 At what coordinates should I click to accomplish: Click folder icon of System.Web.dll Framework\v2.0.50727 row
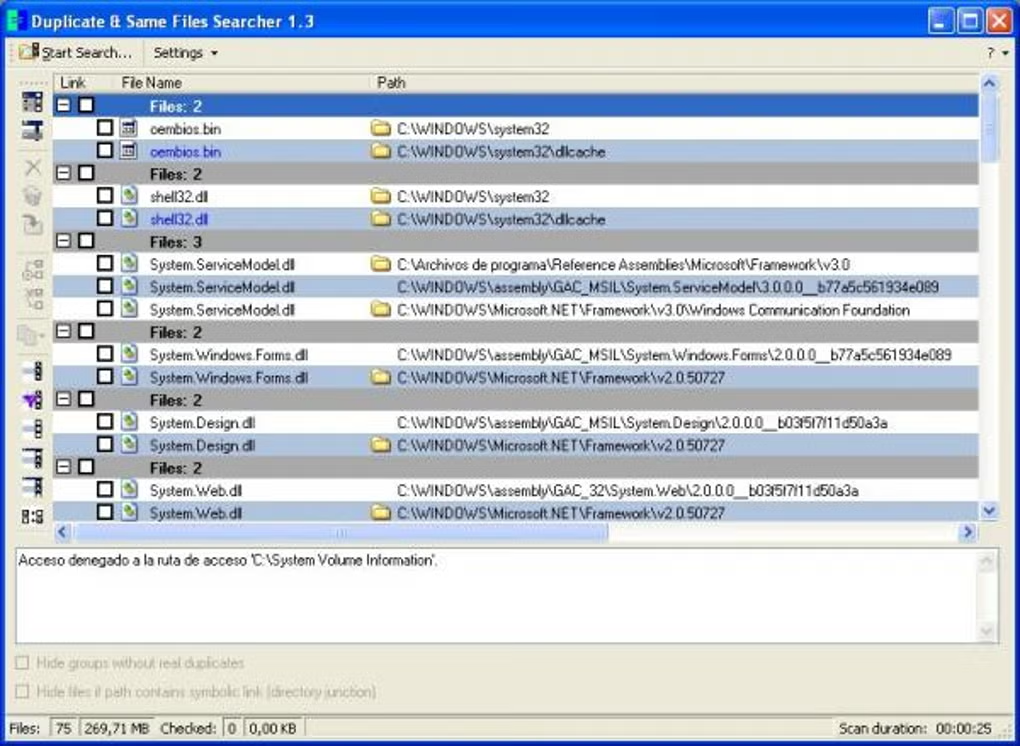[381, 513]
